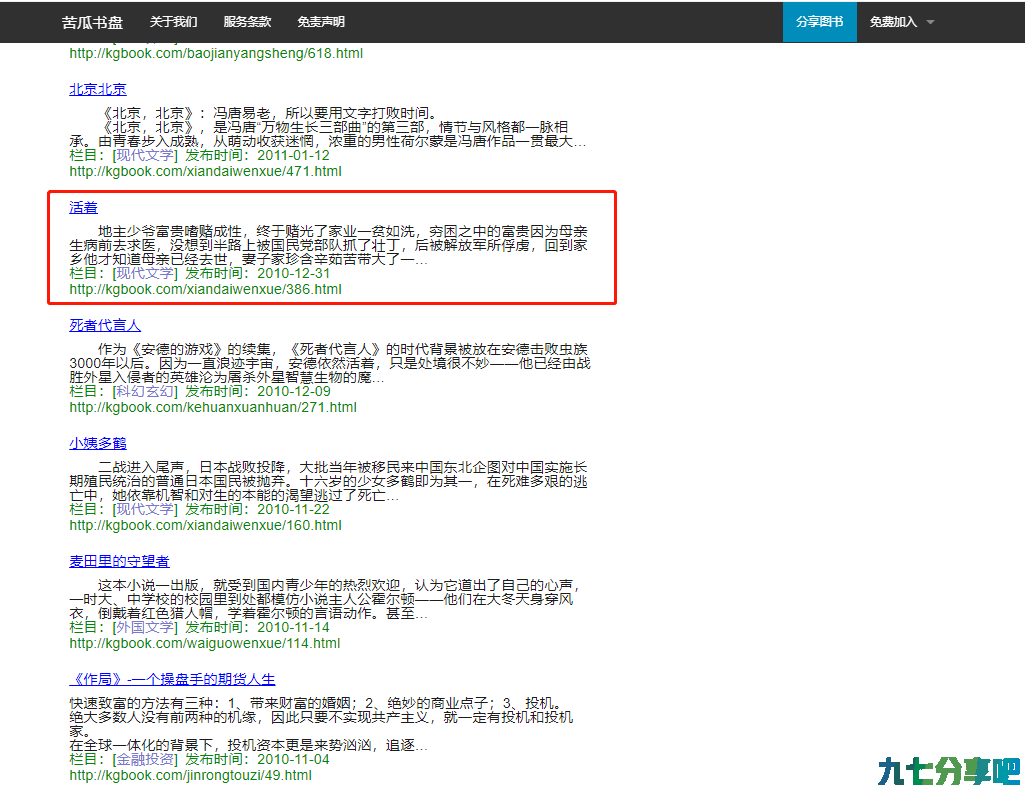Open the 苦瓜书盘 site logo link
The image size is (1025, 791).
[x=92, y=22]
